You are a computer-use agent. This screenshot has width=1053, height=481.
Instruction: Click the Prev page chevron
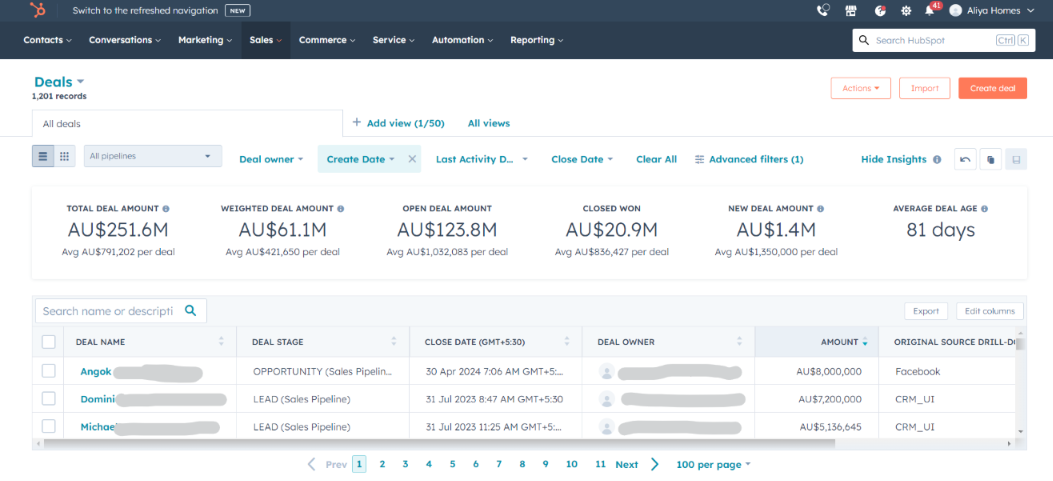[312, 464]
